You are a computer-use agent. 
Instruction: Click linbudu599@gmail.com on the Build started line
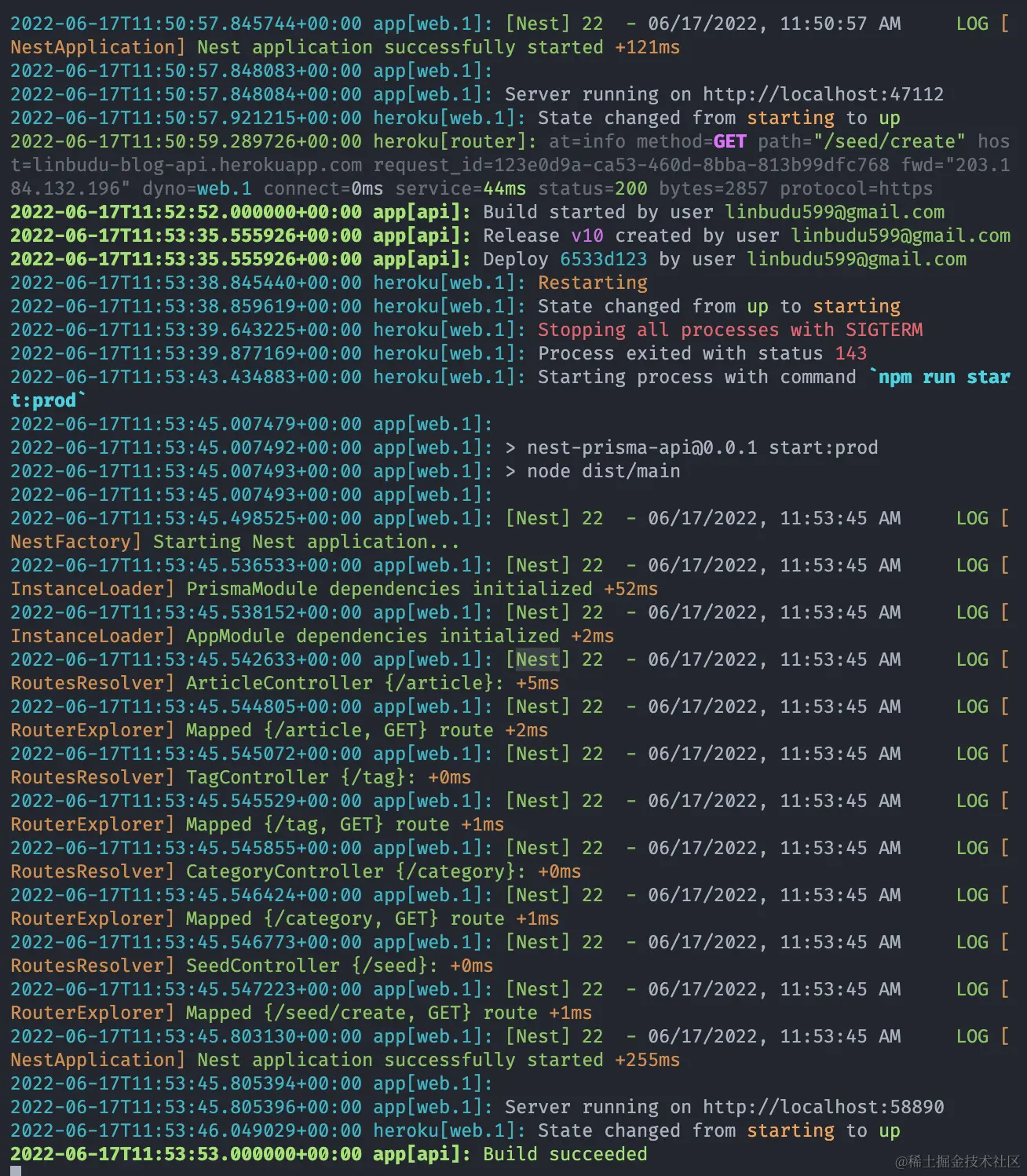pyautogui.click(x=835, y=212)
